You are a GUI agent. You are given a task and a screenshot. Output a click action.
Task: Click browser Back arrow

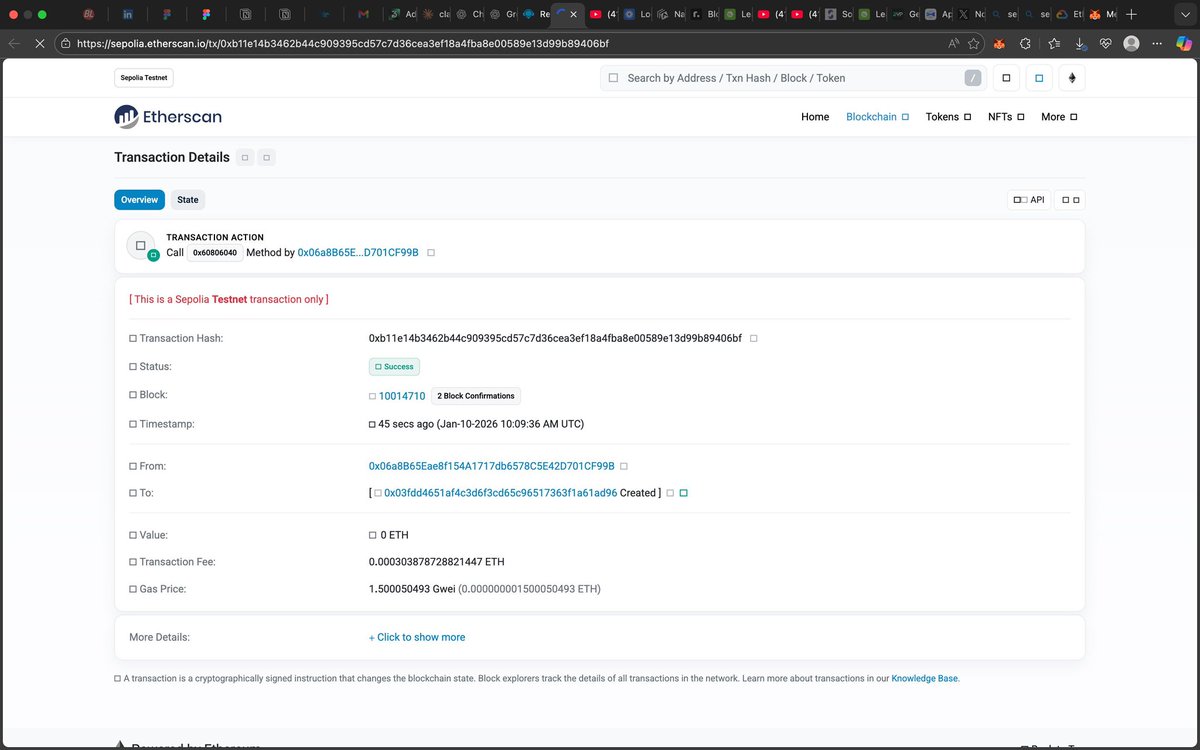(14, 44)
